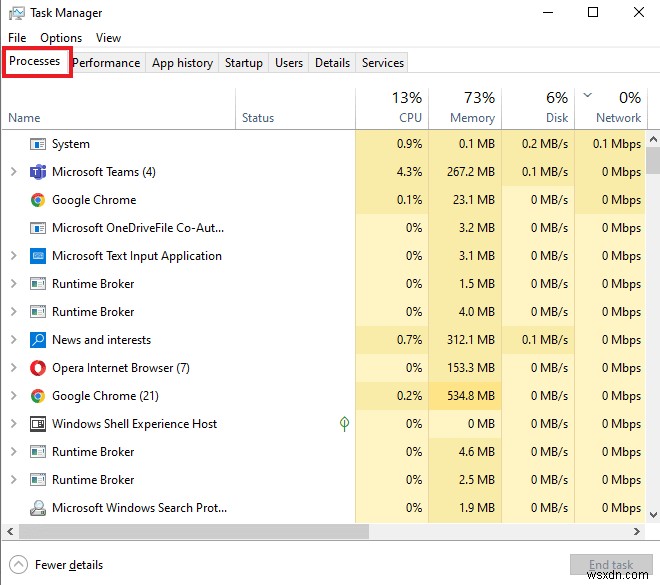Click the Microsoft Text Input Application icon

click(38, 256)
